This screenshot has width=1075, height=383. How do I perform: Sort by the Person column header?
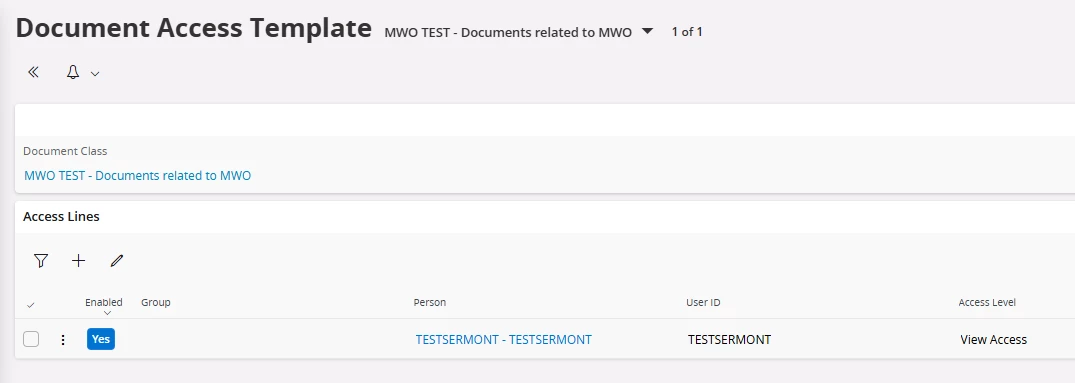coord(429,302)
